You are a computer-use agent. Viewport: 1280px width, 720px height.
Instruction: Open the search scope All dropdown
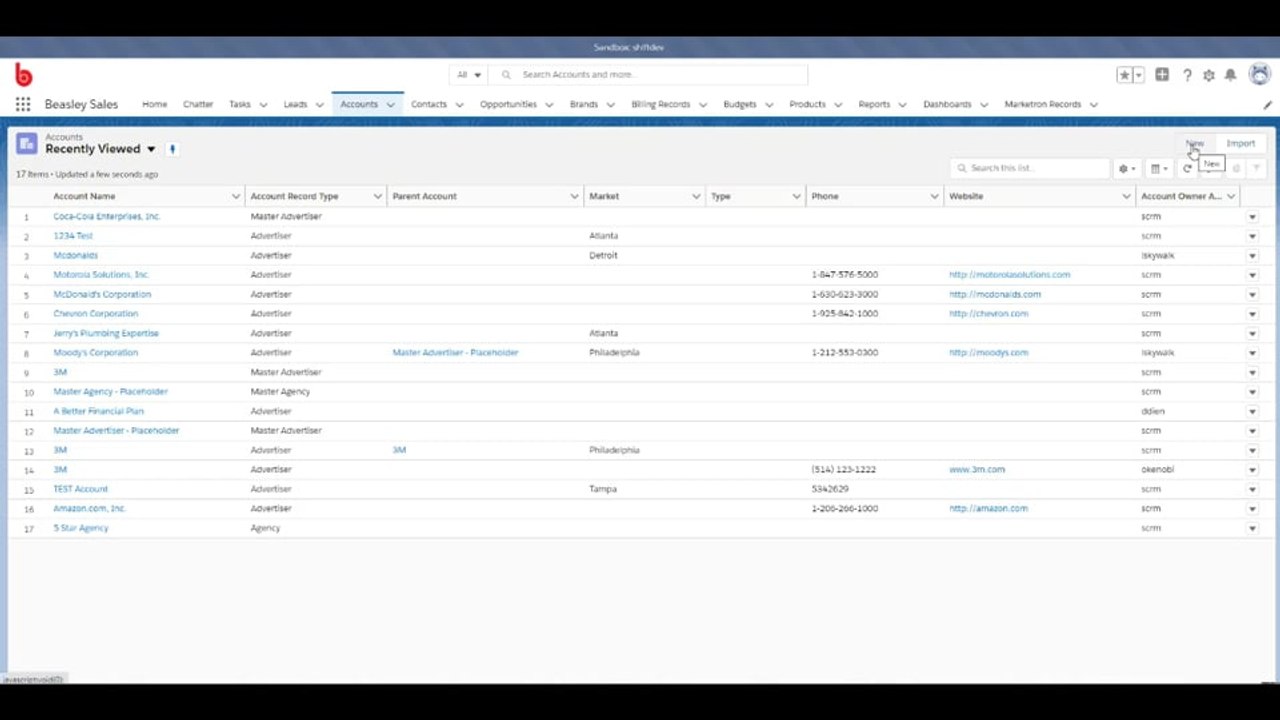[x=469, y=75]
